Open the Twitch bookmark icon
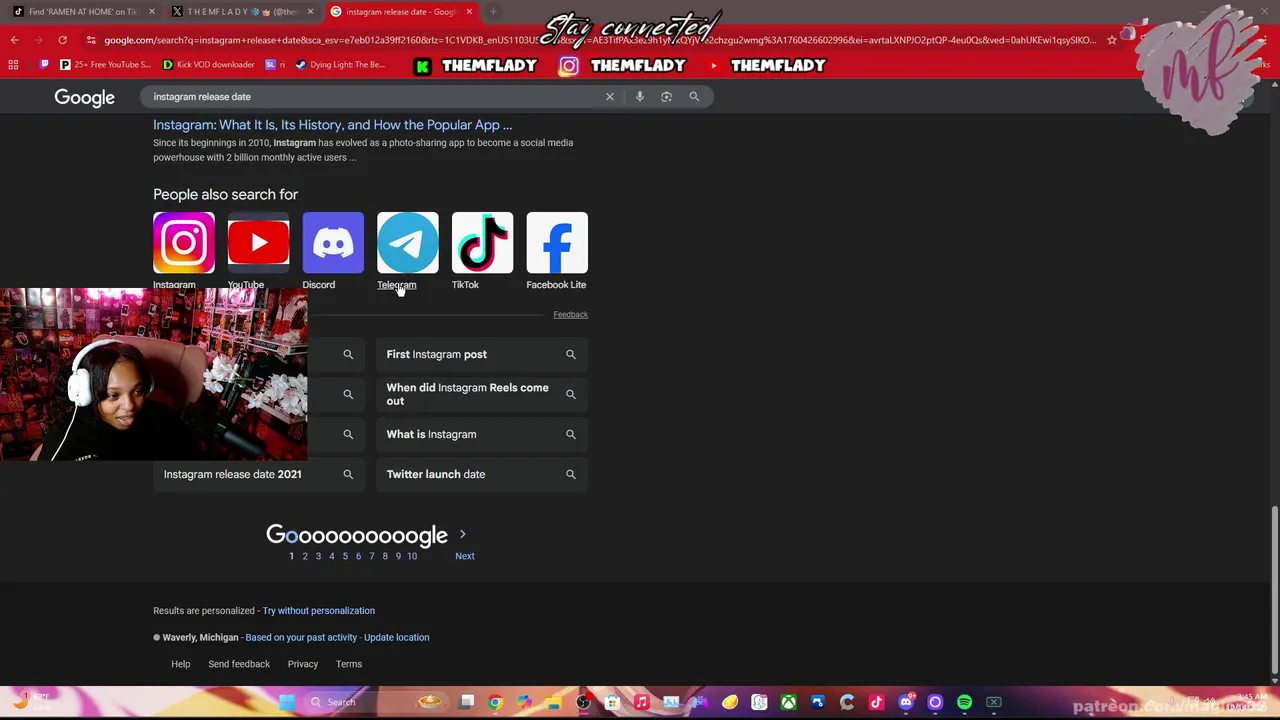 44,65
